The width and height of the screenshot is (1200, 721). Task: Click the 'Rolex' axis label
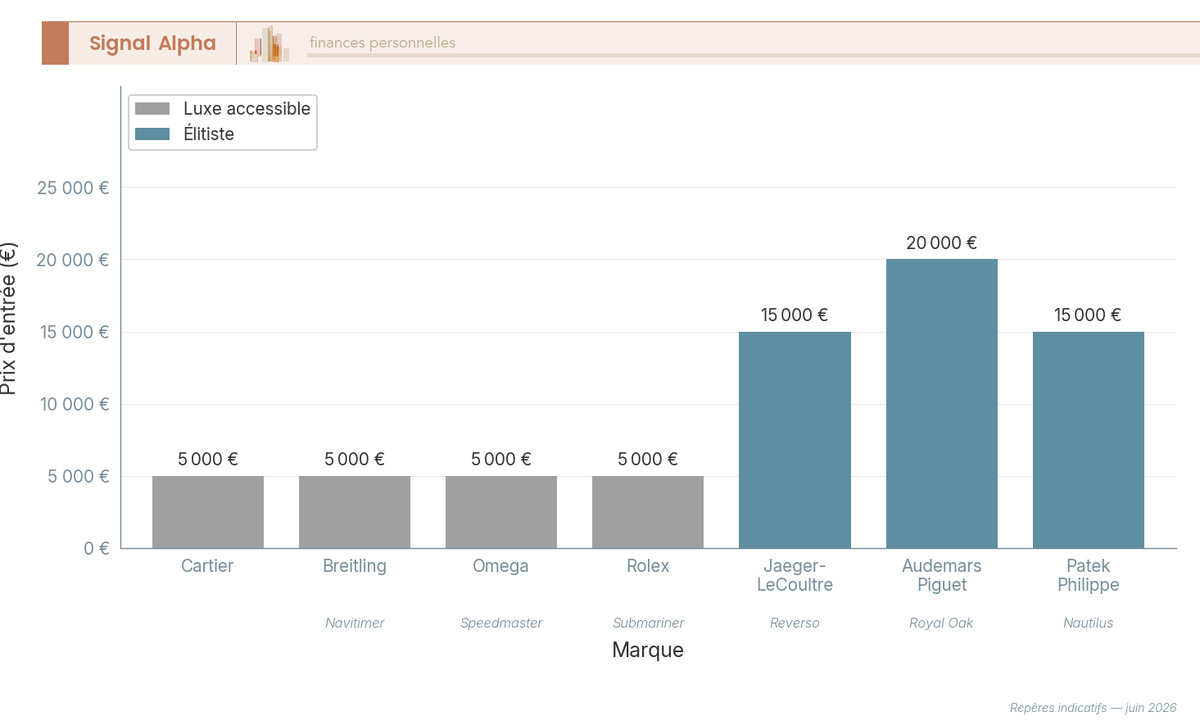coord(648,566)
